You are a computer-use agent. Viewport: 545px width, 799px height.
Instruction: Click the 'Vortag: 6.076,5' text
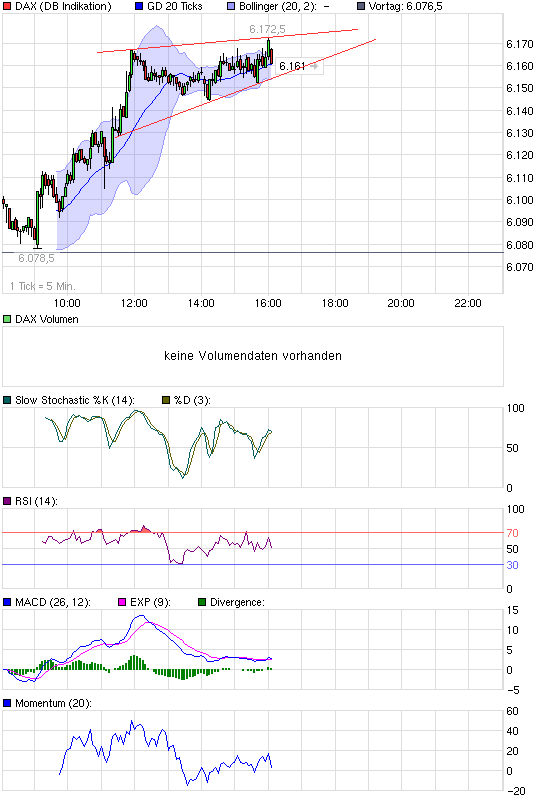tap(405, 7)
